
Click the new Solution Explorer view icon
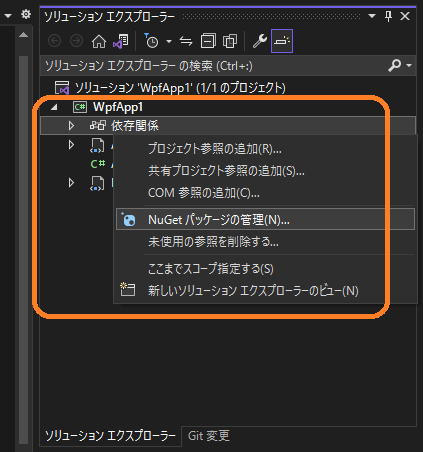(128, 290)
